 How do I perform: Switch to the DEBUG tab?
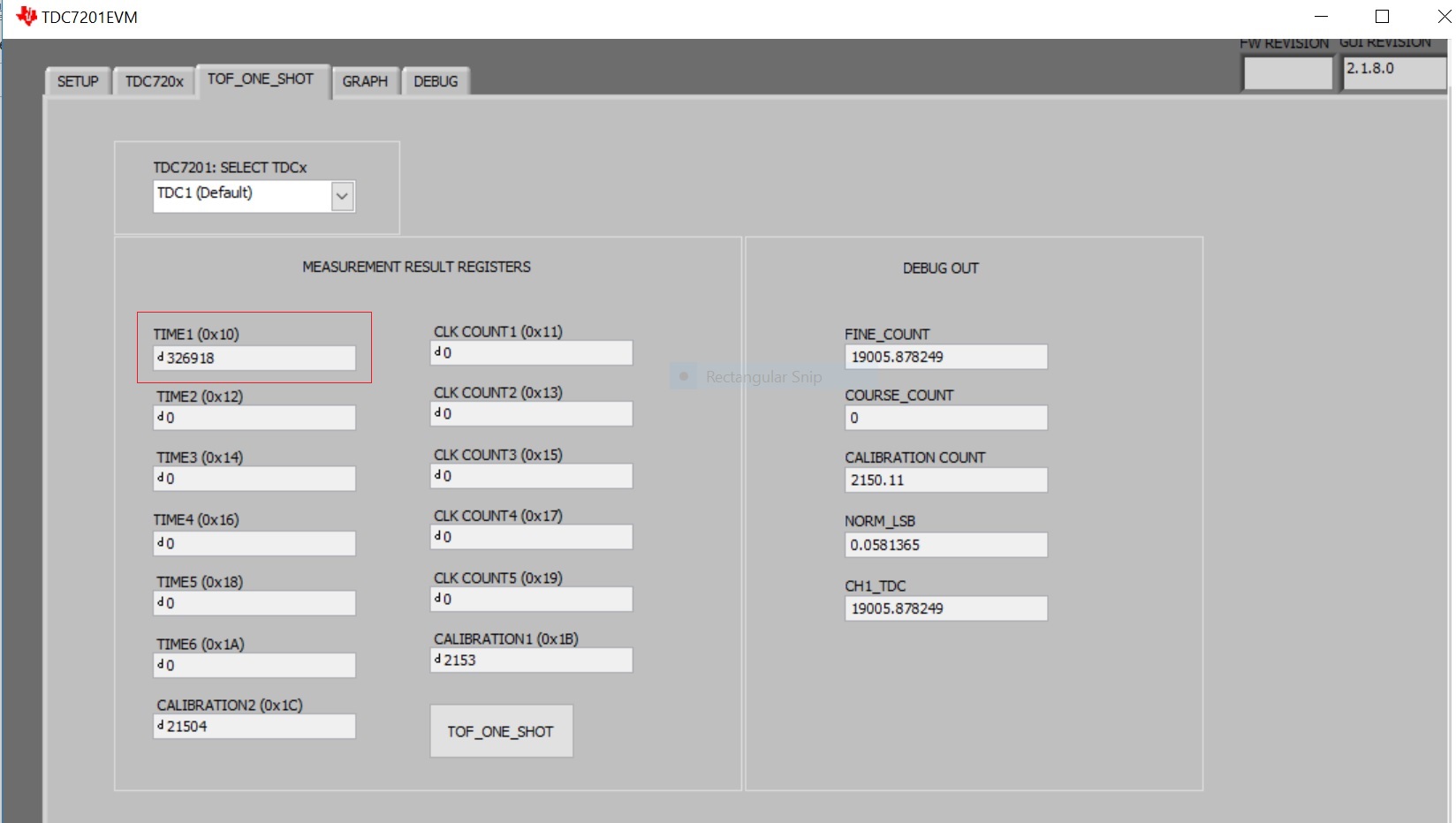pos(435,81)
